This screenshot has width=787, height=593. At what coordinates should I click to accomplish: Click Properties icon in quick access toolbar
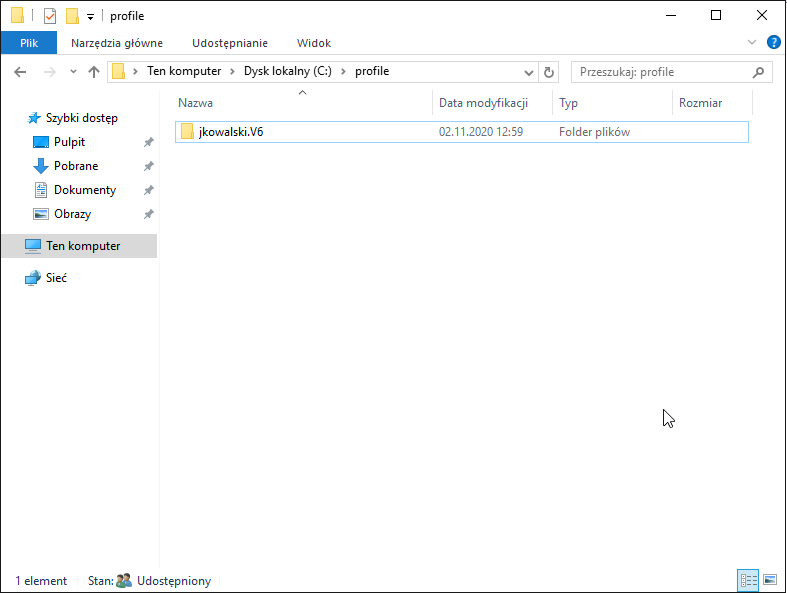(x=50, y=16)
